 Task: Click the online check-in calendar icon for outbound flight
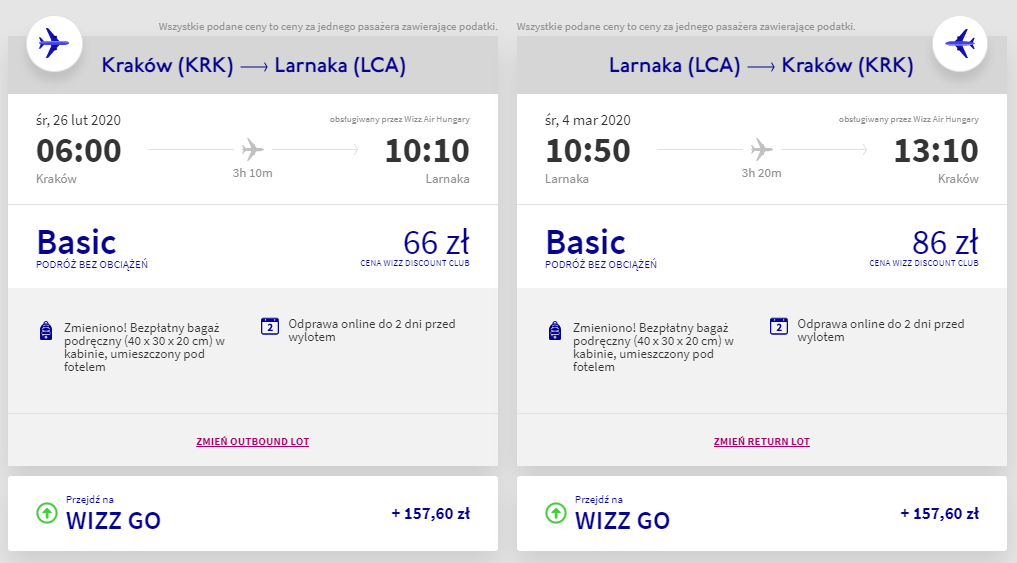[269, 325]
